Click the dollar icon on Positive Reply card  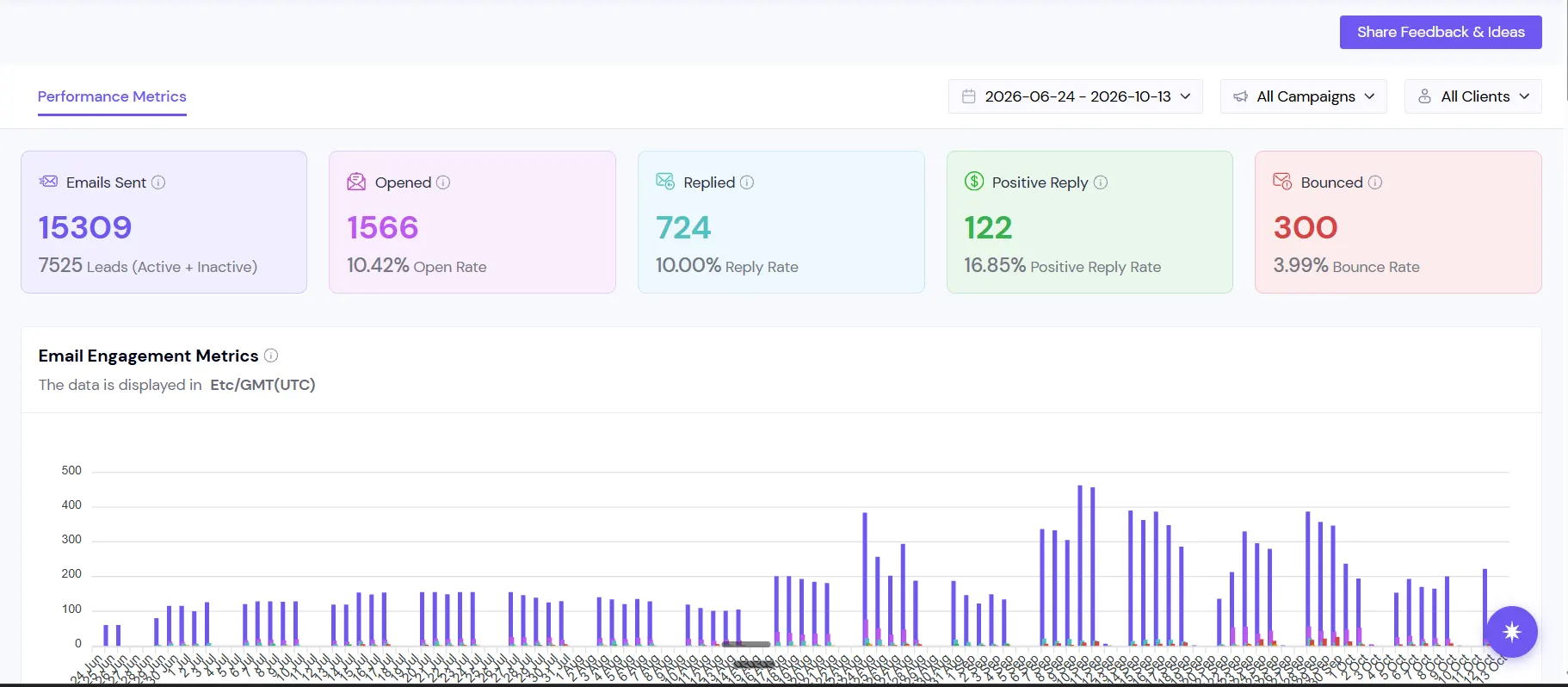(974, 181)
